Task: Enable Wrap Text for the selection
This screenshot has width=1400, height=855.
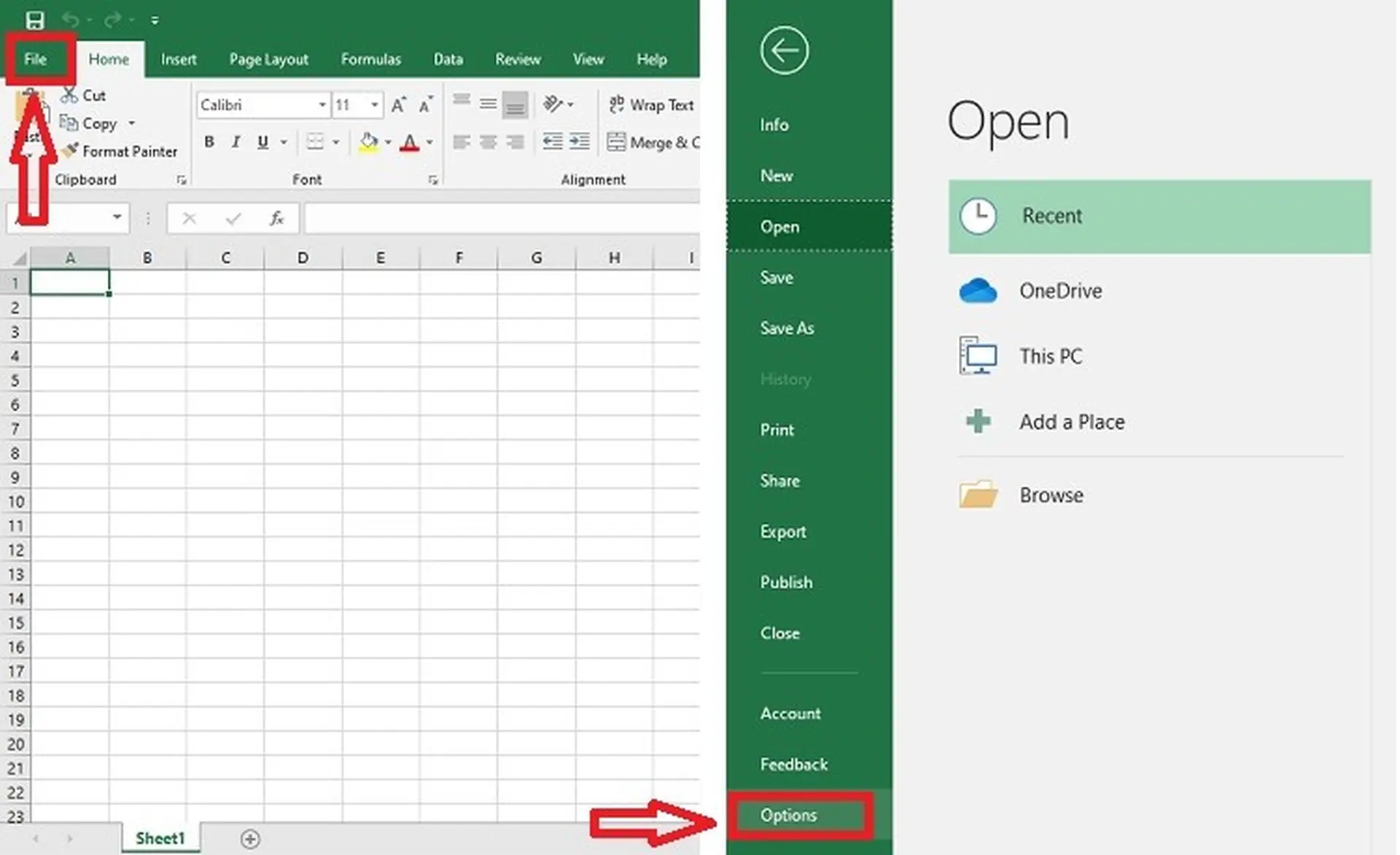Action: (651, 105)
